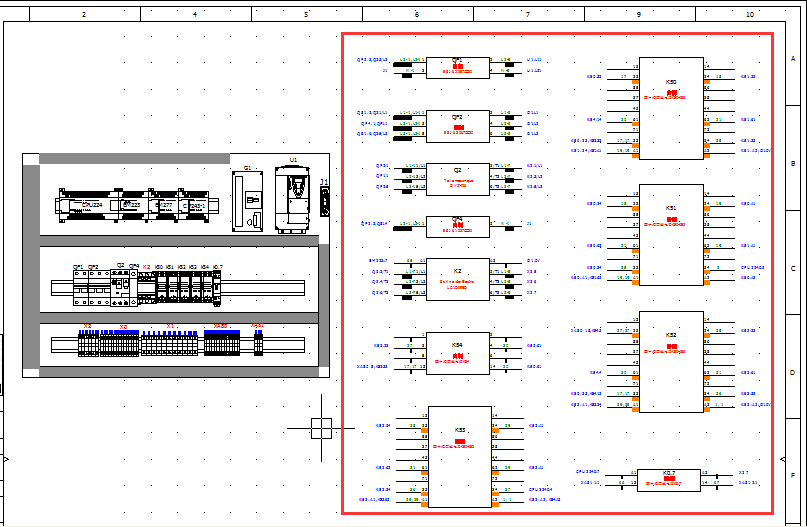Select the Q2 connection block symbol
Screen dimensions: 807x527
(x=458, y=180)
